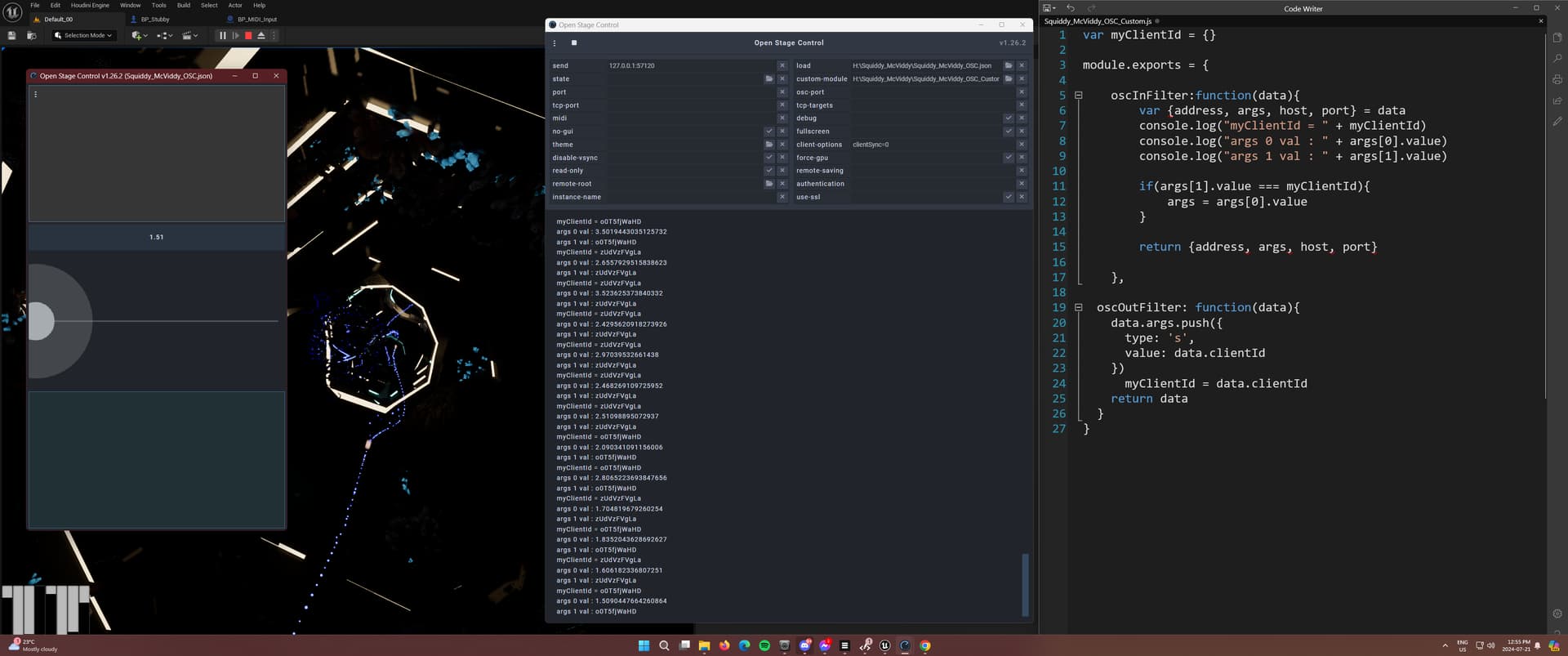Toggle the no-gui checkbox
The image size is (1568, 656).
(x=769, y=131)
